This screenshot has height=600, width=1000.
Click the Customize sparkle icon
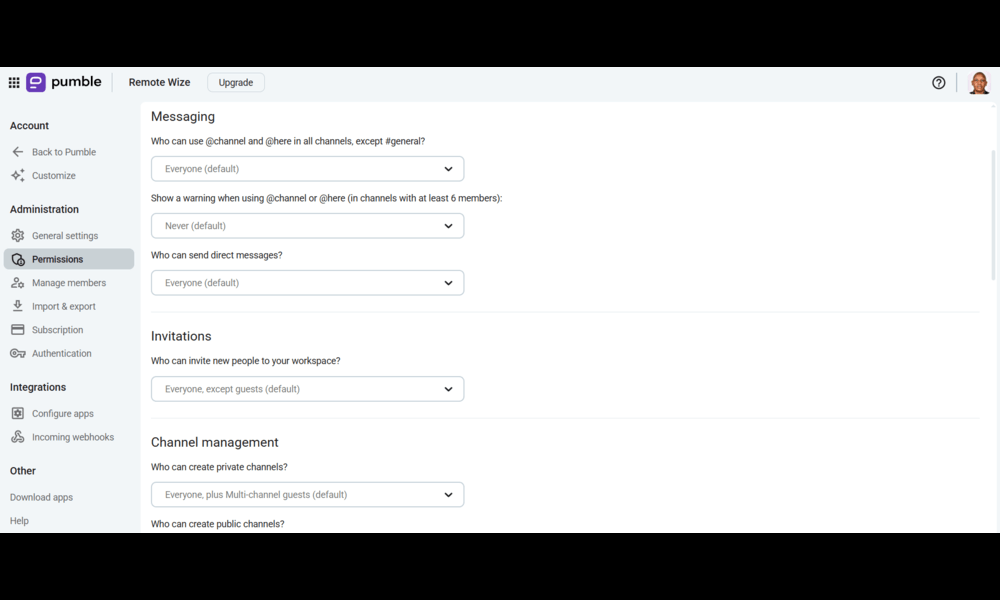click(18, 175)
